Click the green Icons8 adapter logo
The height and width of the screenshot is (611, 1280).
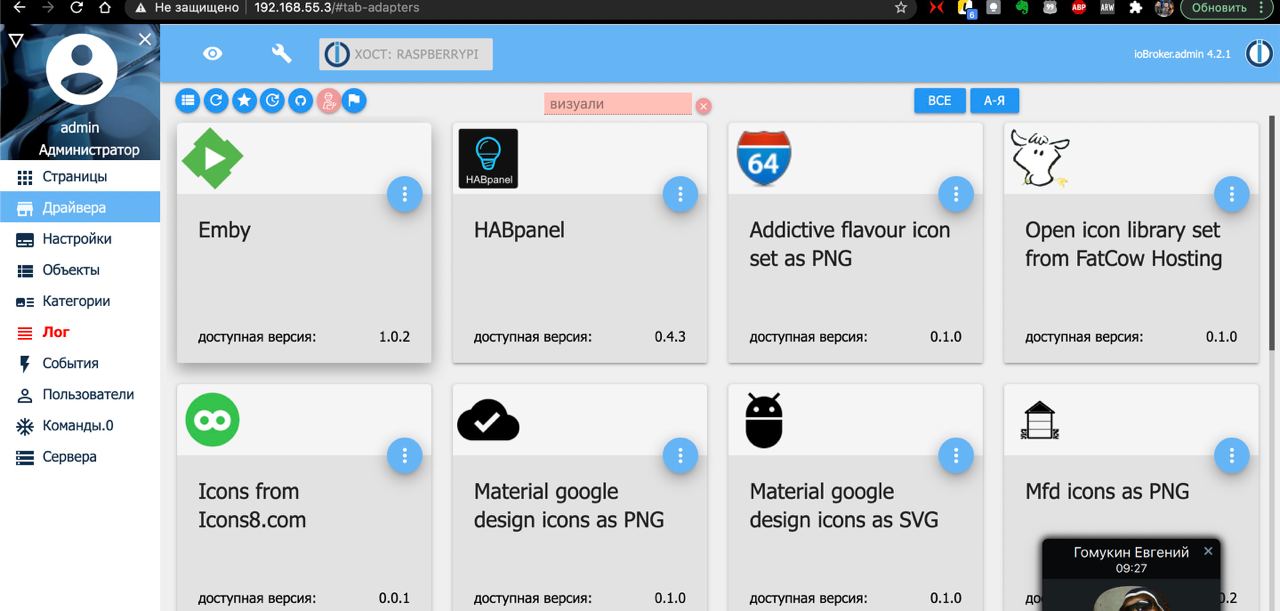pyautogui.click(x=212, y=419)
